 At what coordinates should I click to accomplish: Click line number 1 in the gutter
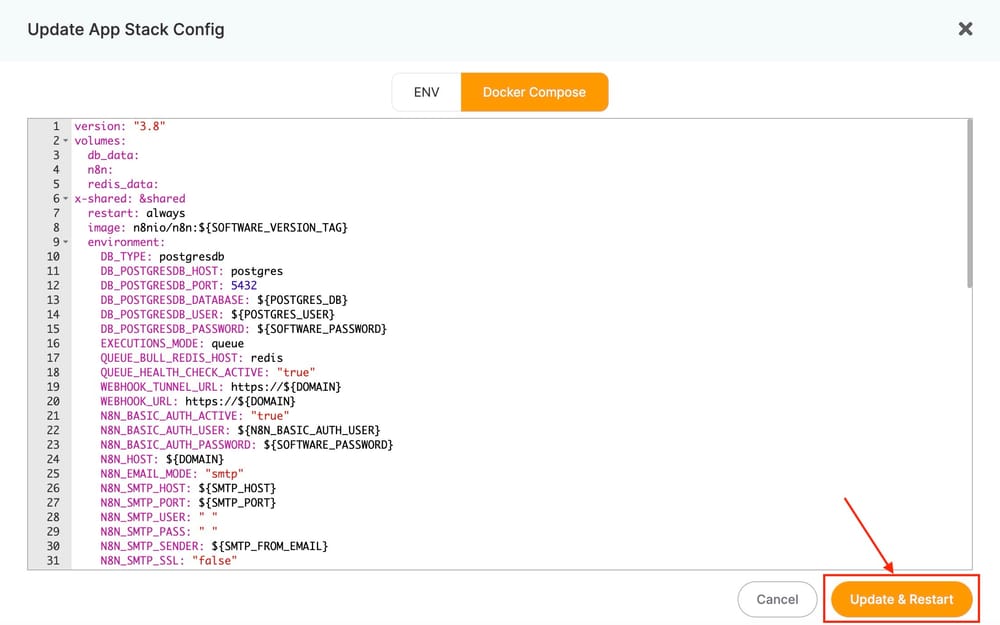point(55,127)
